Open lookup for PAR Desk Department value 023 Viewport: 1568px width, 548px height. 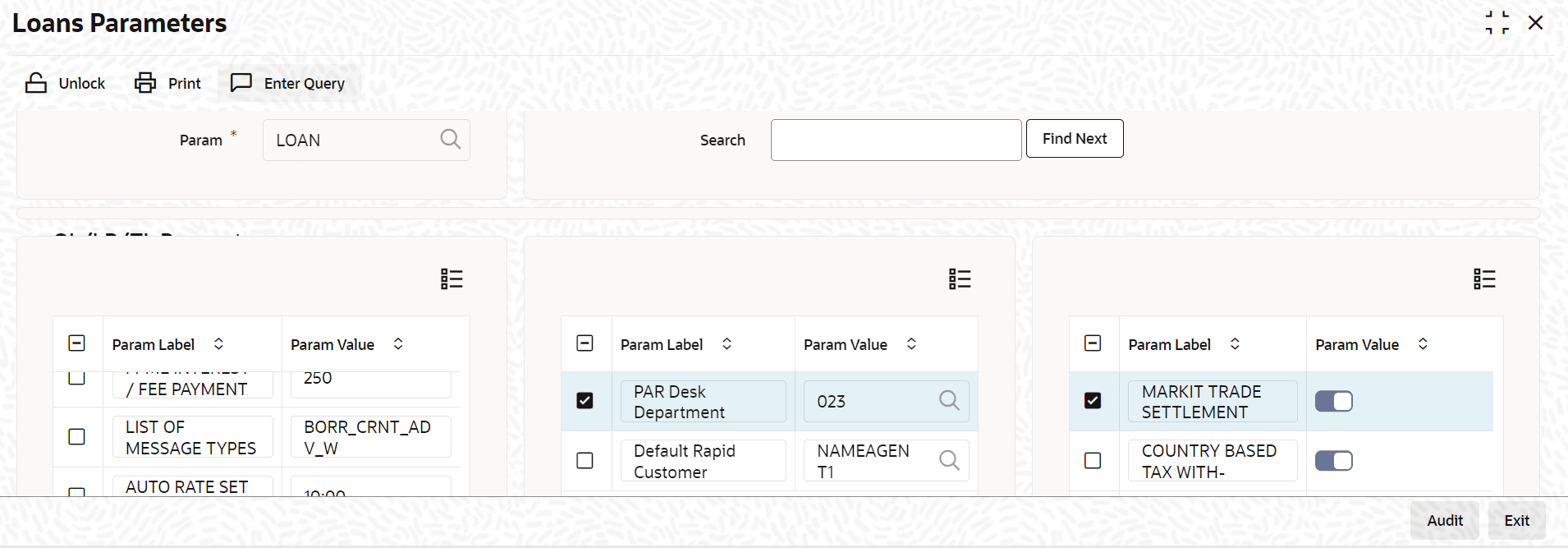(x=949, y=400)
